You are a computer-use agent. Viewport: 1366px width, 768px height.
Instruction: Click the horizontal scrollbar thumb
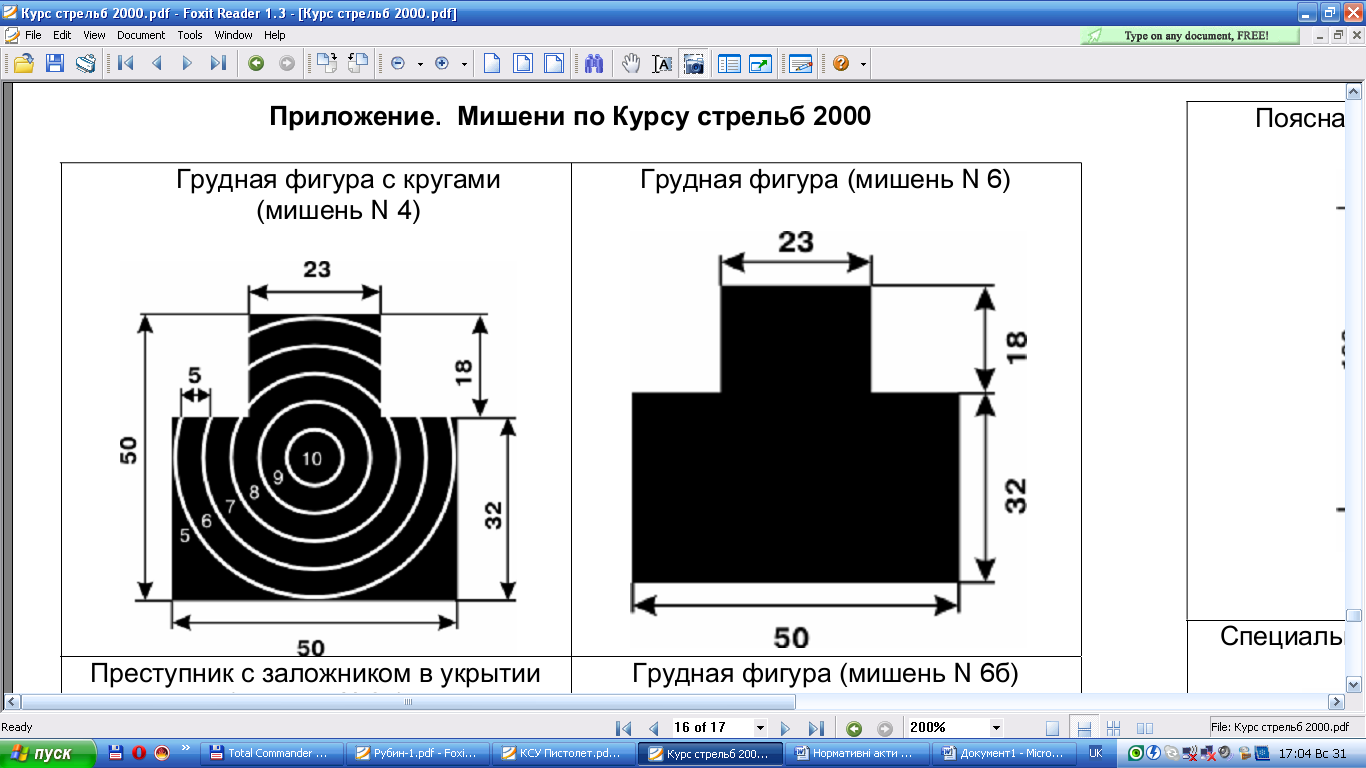click(408, 702)
